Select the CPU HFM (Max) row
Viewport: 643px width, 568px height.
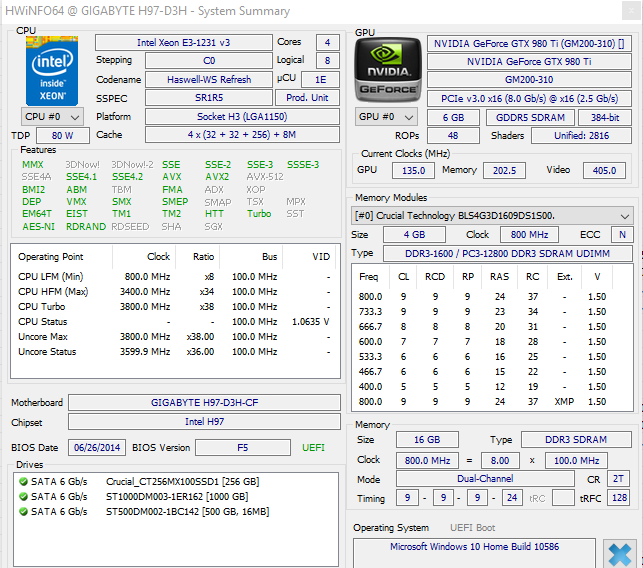(x=174, y=292)
